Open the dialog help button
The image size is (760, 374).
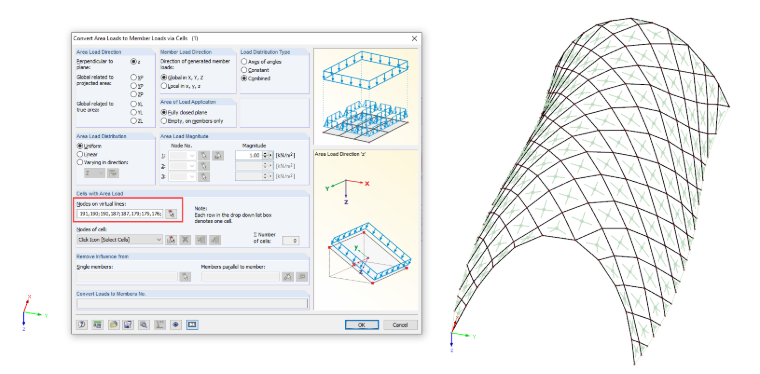[x=82, y=325]
